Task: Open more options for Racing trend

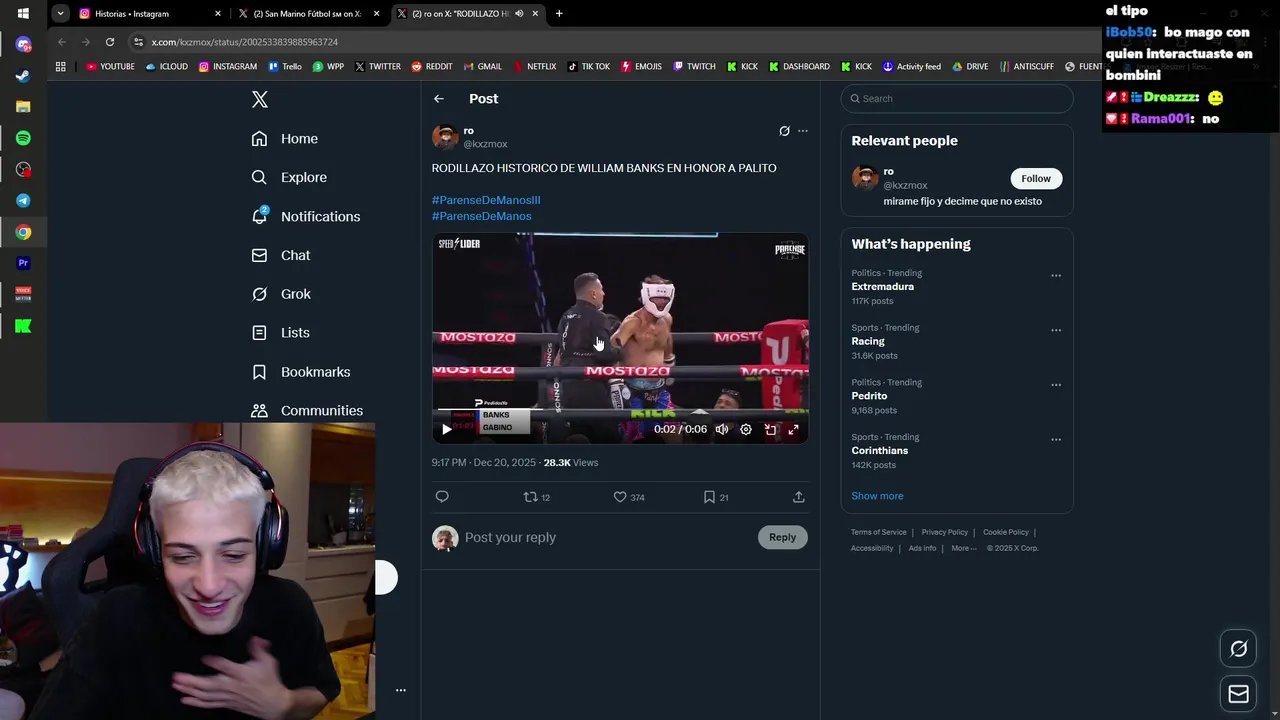Action: point(1056,330)
